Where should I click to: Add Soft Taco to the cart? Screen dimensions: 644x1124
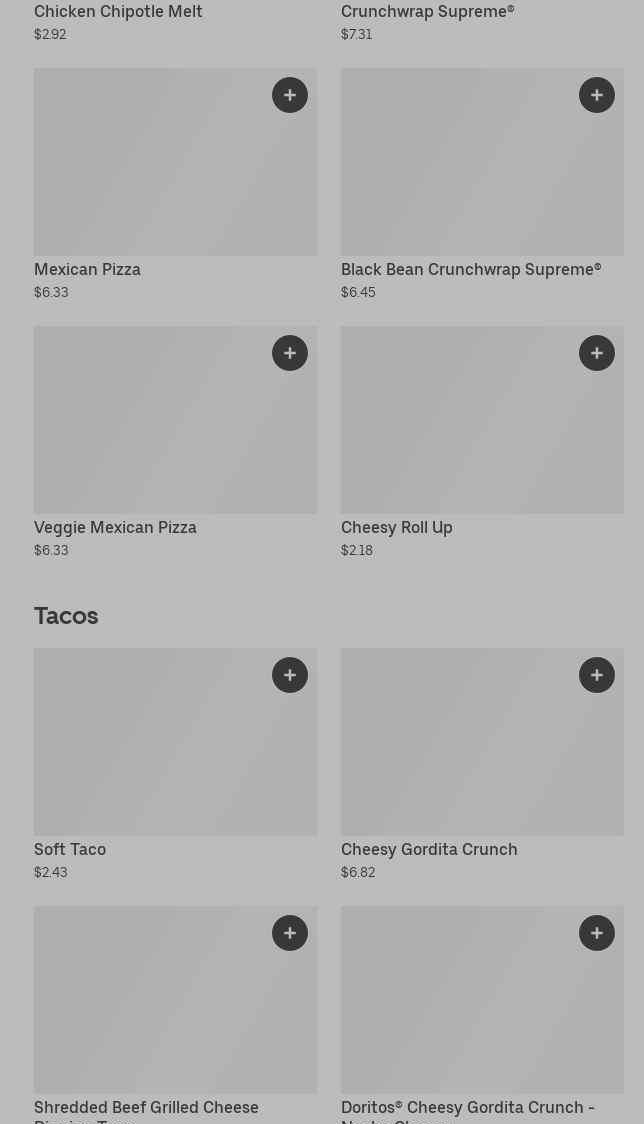pyautogui.click(x=290, y=675)
